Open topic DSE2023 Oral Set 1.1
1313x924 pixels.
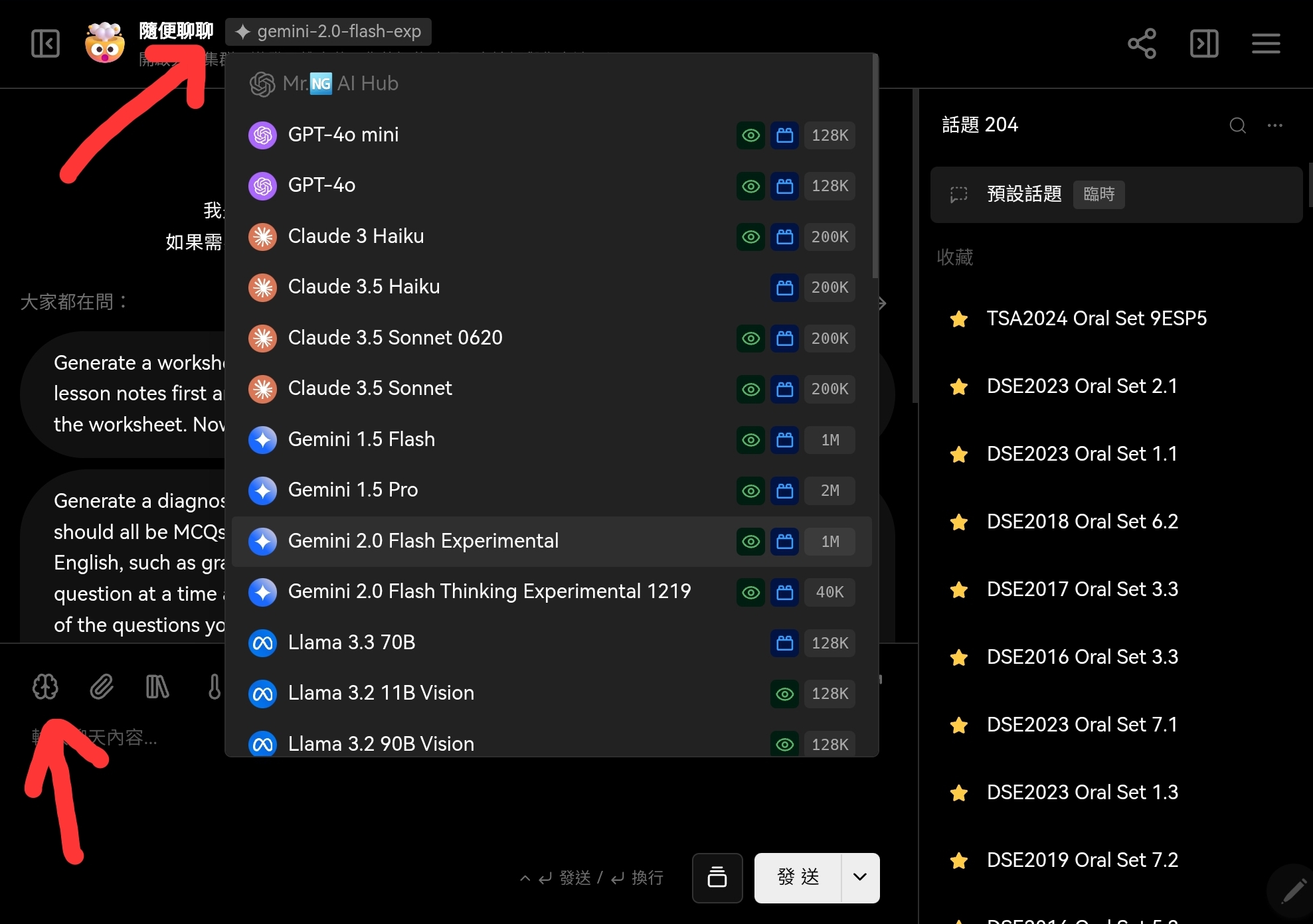tap(1116, 455)
